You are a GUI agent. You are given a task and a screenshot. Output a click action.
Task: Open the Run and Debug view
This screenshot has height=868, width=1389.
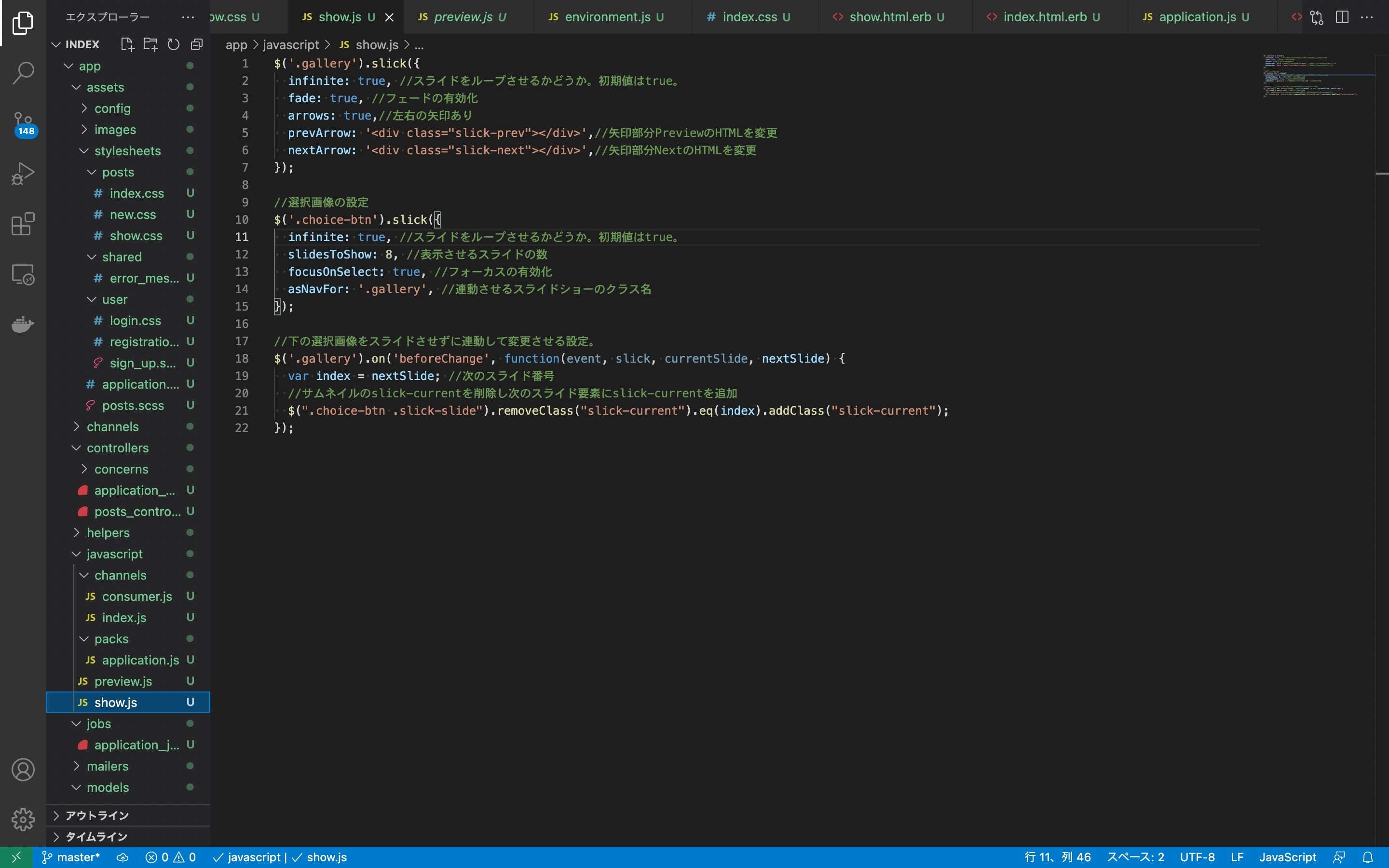pos(23,174)
